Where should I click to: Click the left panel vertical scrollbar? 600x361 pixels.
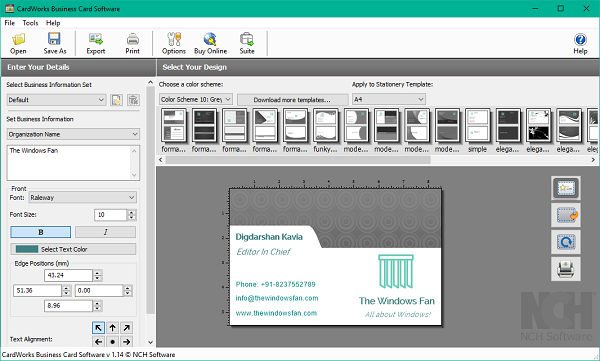pos(150,200)
